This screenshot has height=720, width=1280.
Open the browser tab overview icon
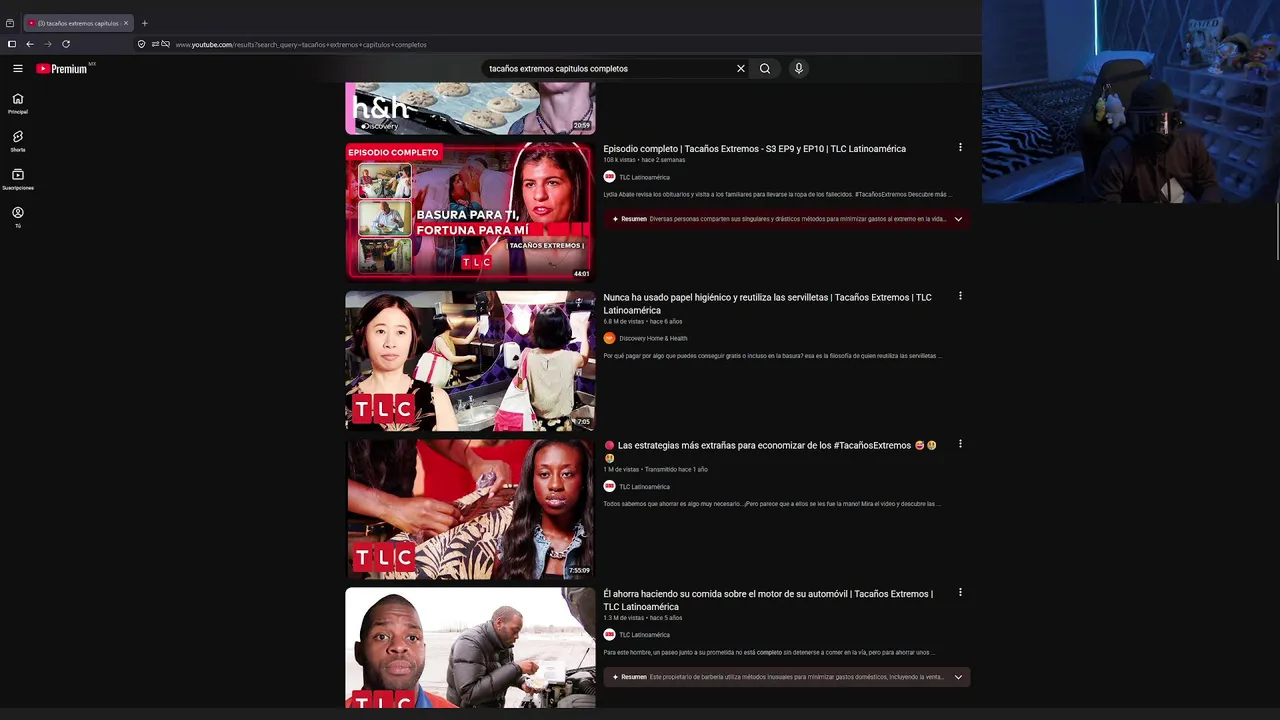tap(10, 23)
